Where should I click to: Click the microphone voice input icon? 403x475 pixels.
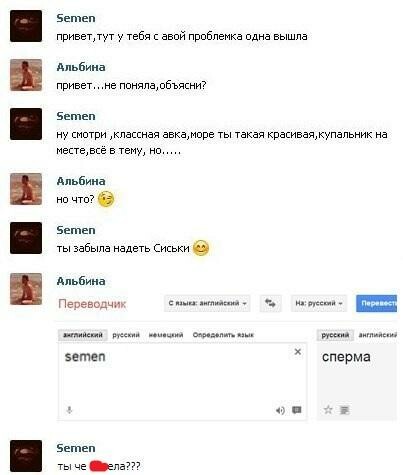click(x=69, y=410)
